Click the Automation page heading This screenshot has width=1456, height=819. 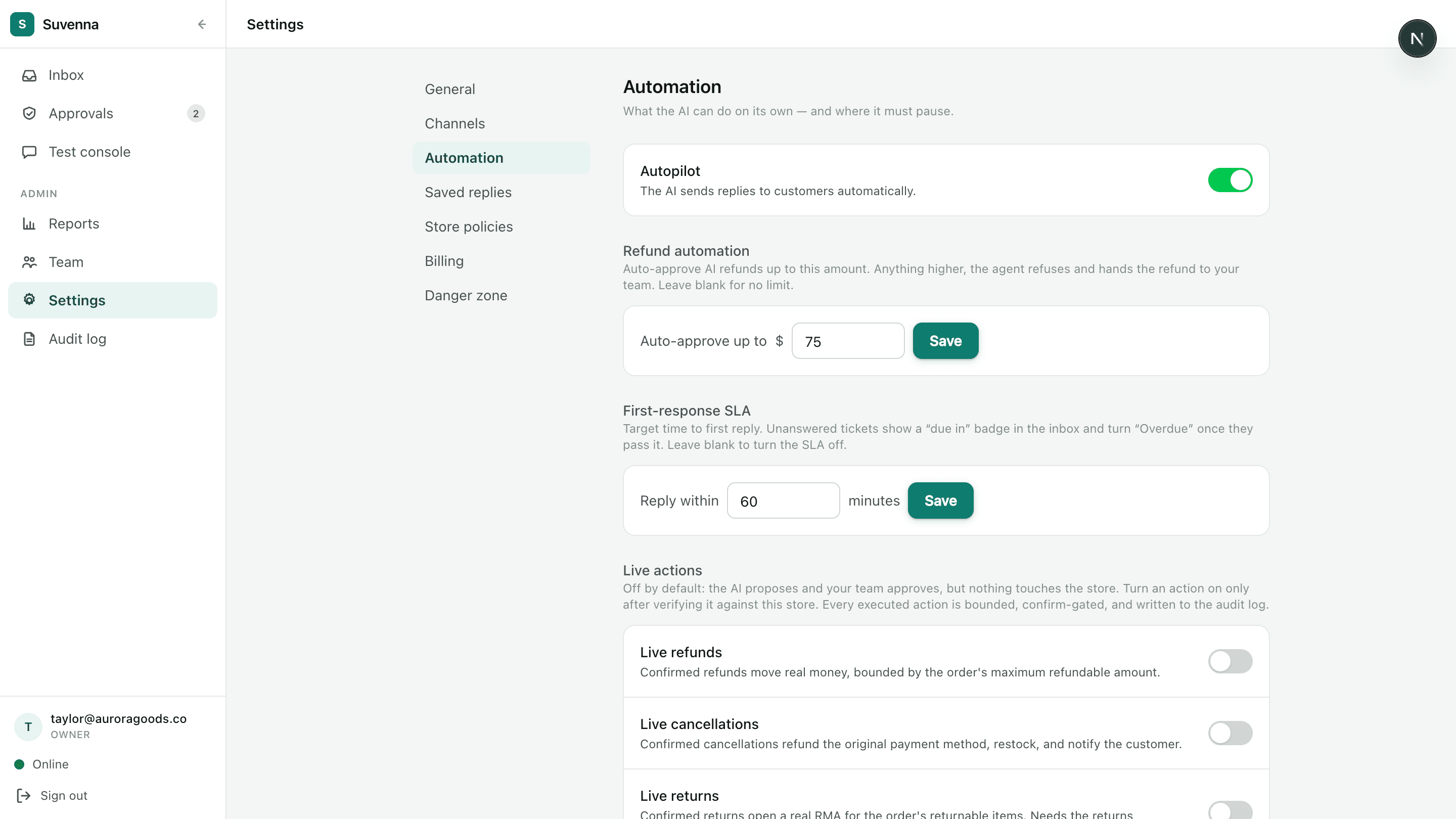[x=672, y=87]
